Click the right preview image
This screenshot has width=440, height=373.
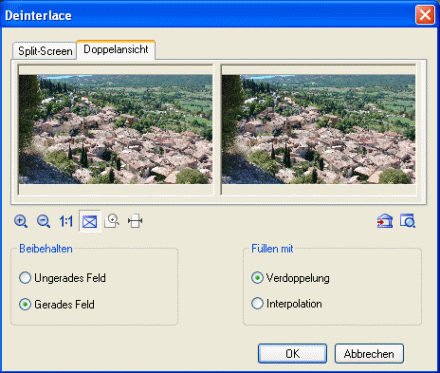tap(318, 129)
